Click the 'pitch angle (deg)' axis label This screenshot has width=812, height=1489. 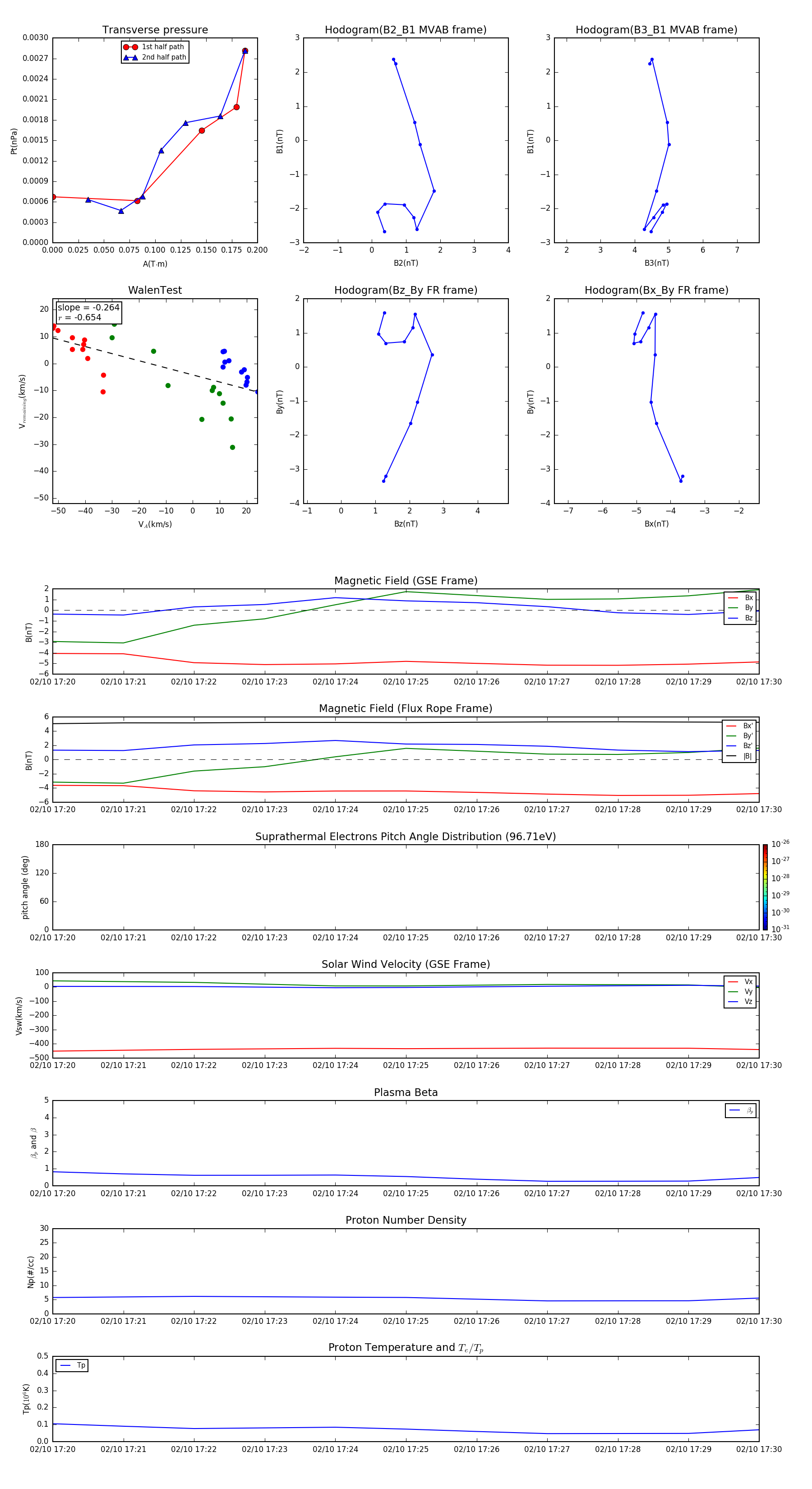click(x=25, y=887)
